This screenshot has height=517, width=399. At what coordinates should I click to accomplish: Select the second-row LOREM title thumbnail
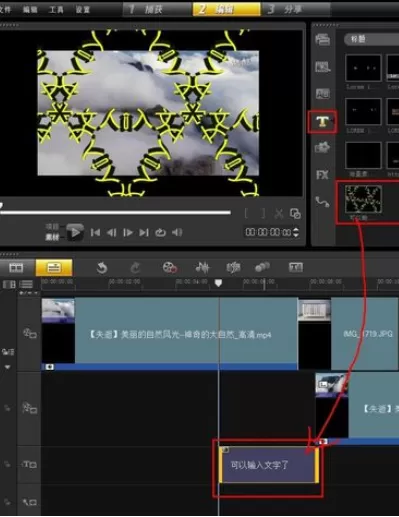(x=363, y=112)
